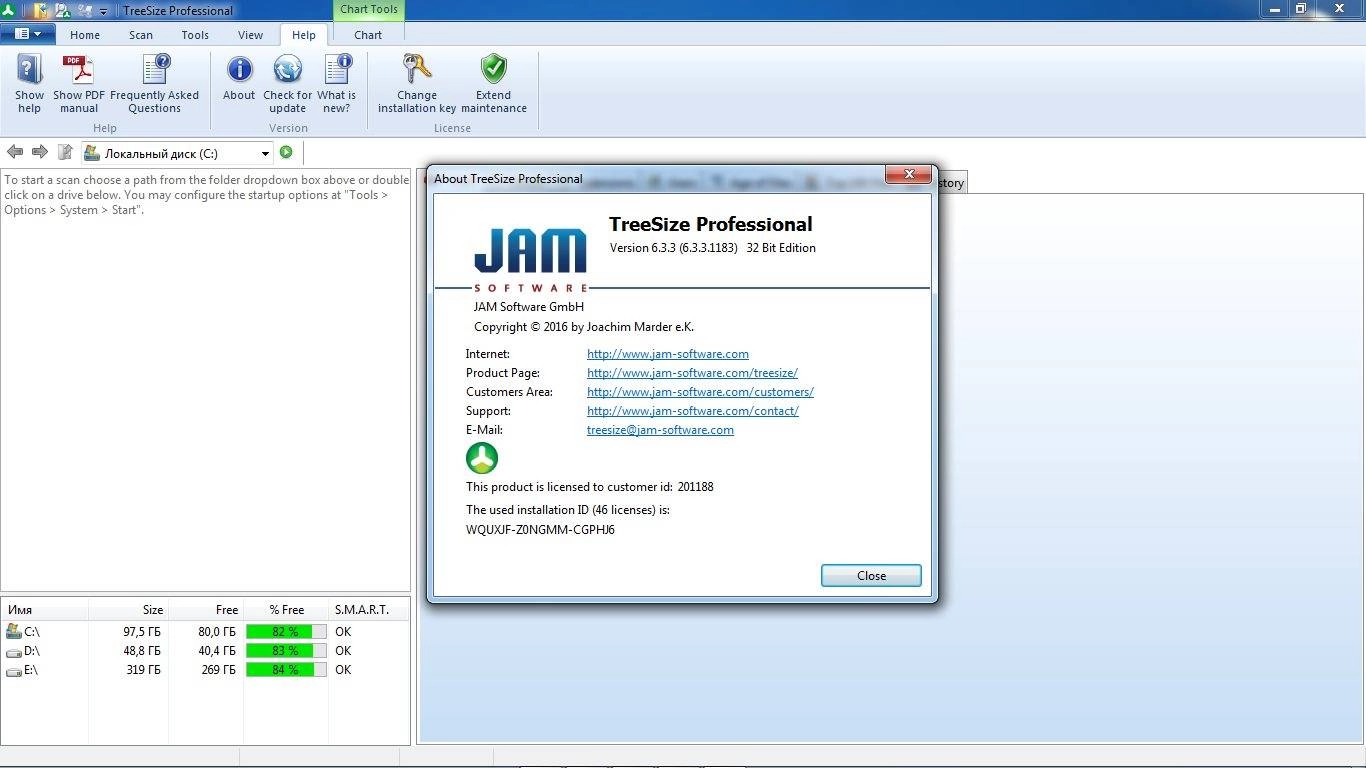1366x768 pixels.
Task: Open the Tools ribbon tab
Action: point(195,34)
